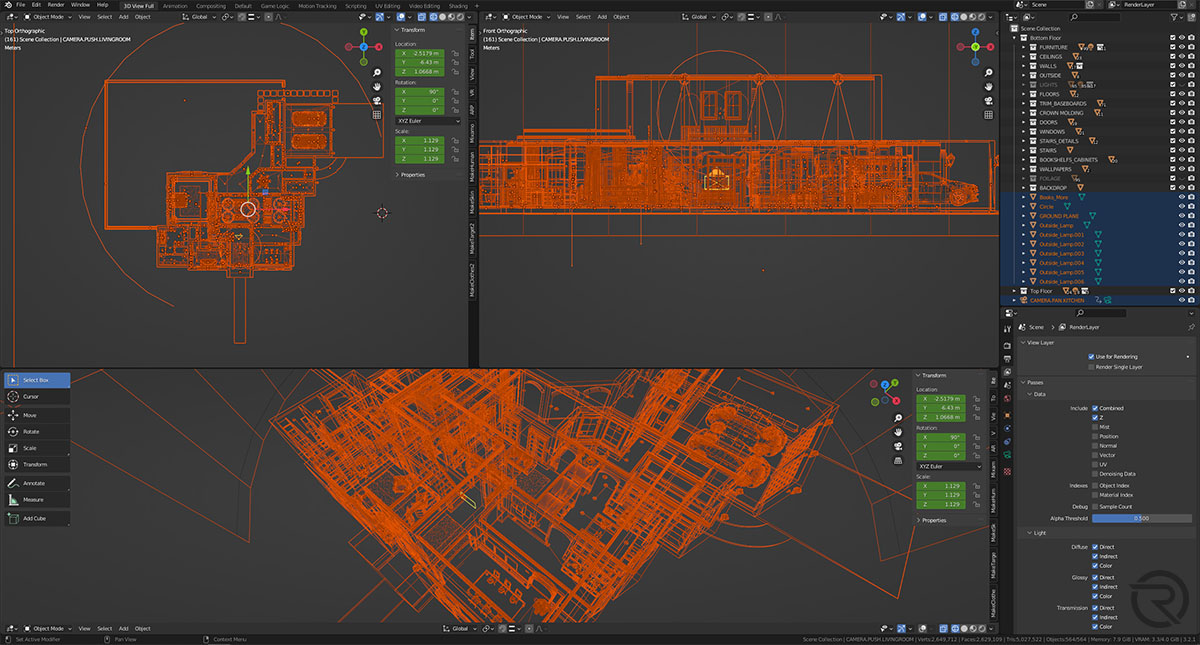Switch to the Animation workspace tab

click(175, 5)
